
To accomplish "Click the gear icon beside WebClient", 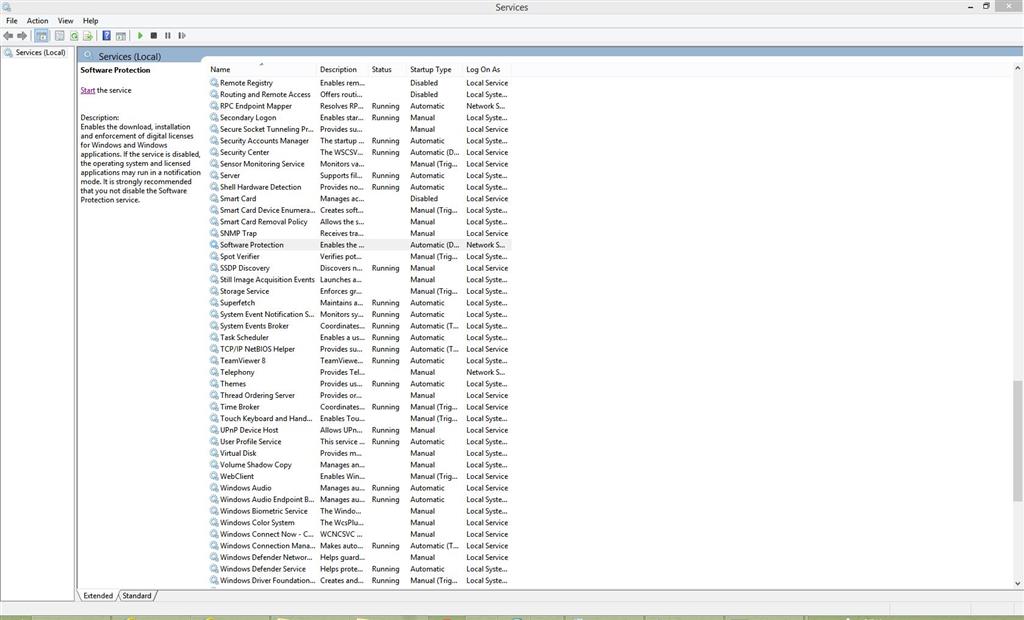I will point(214,476).
